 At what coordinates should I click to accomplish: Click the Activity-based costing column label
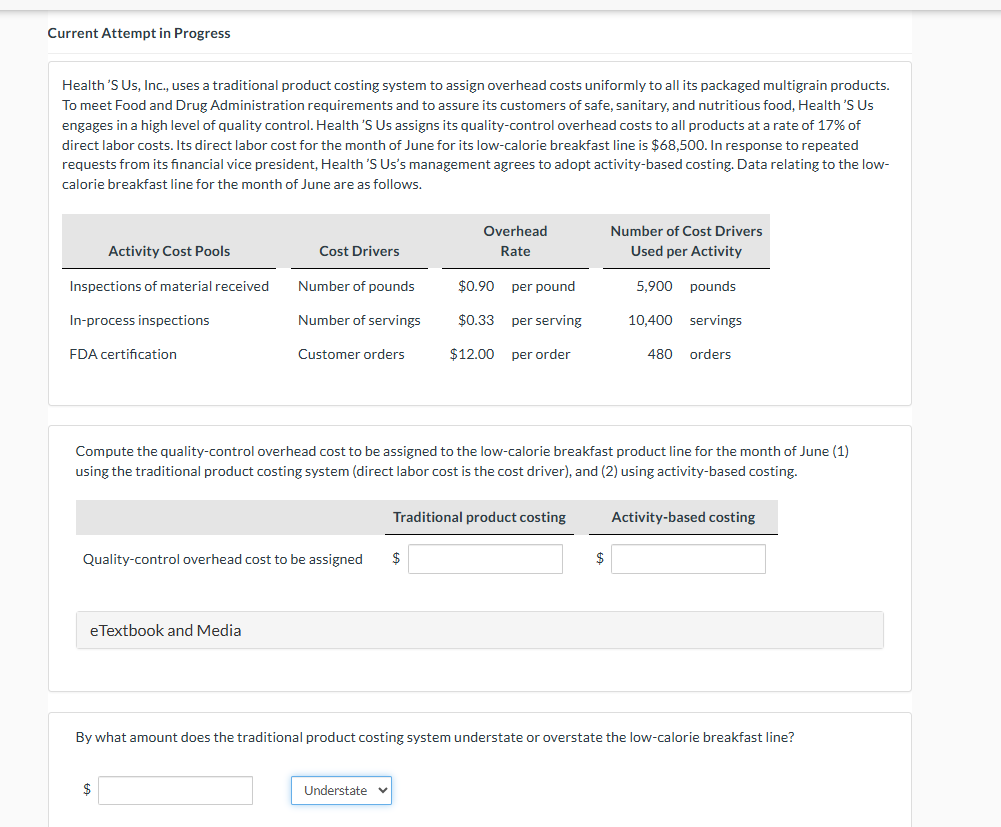pyautogui.click(x=683, y=517)
